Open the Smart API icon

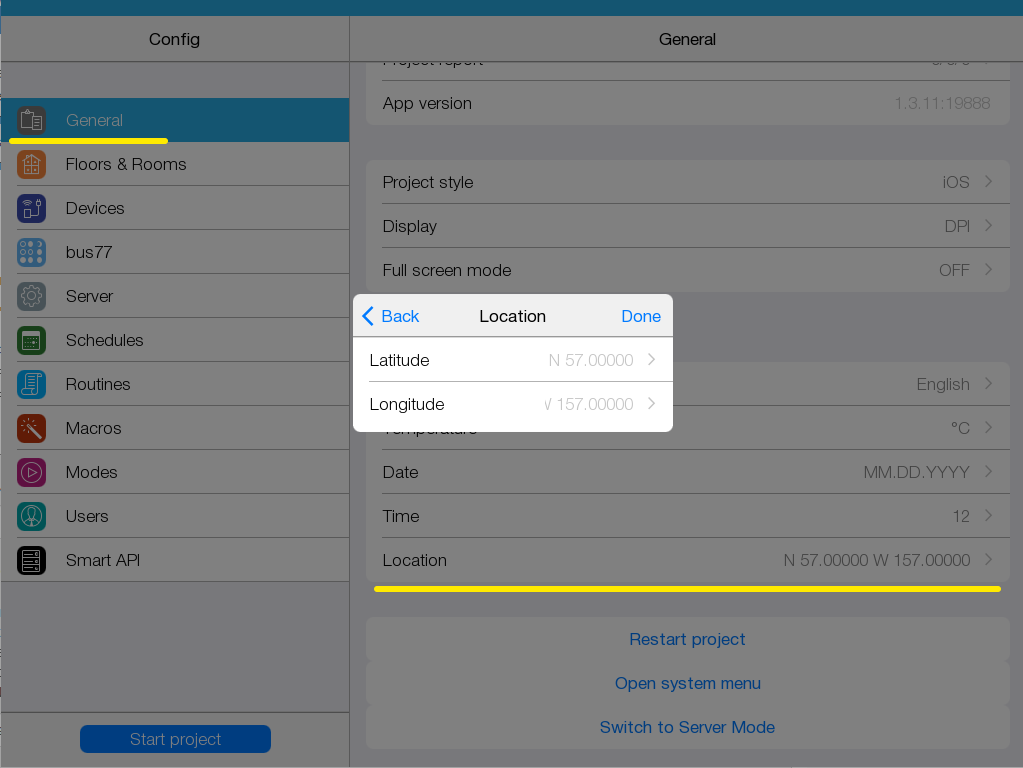coord(31,560)
